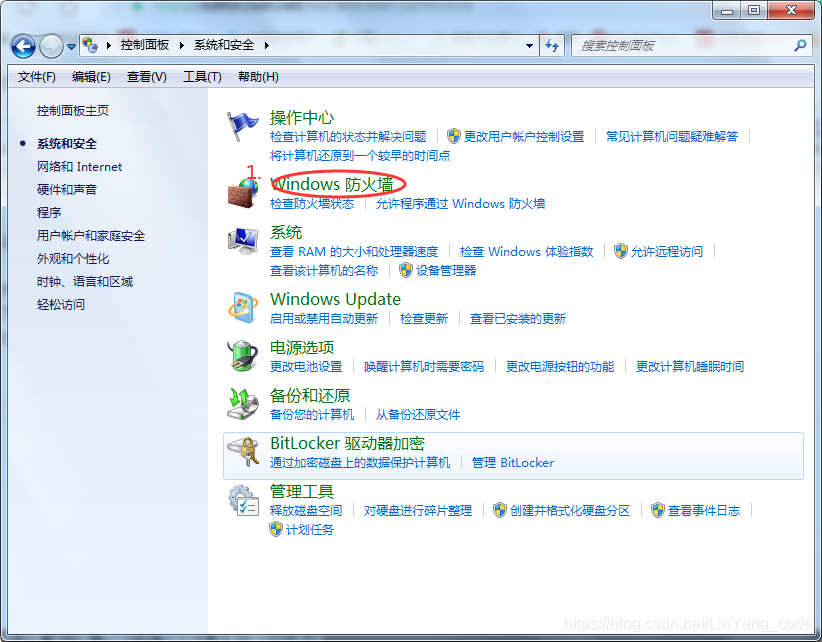Click the refresh button beside address bar
The image size is (822, 642).
551,46
